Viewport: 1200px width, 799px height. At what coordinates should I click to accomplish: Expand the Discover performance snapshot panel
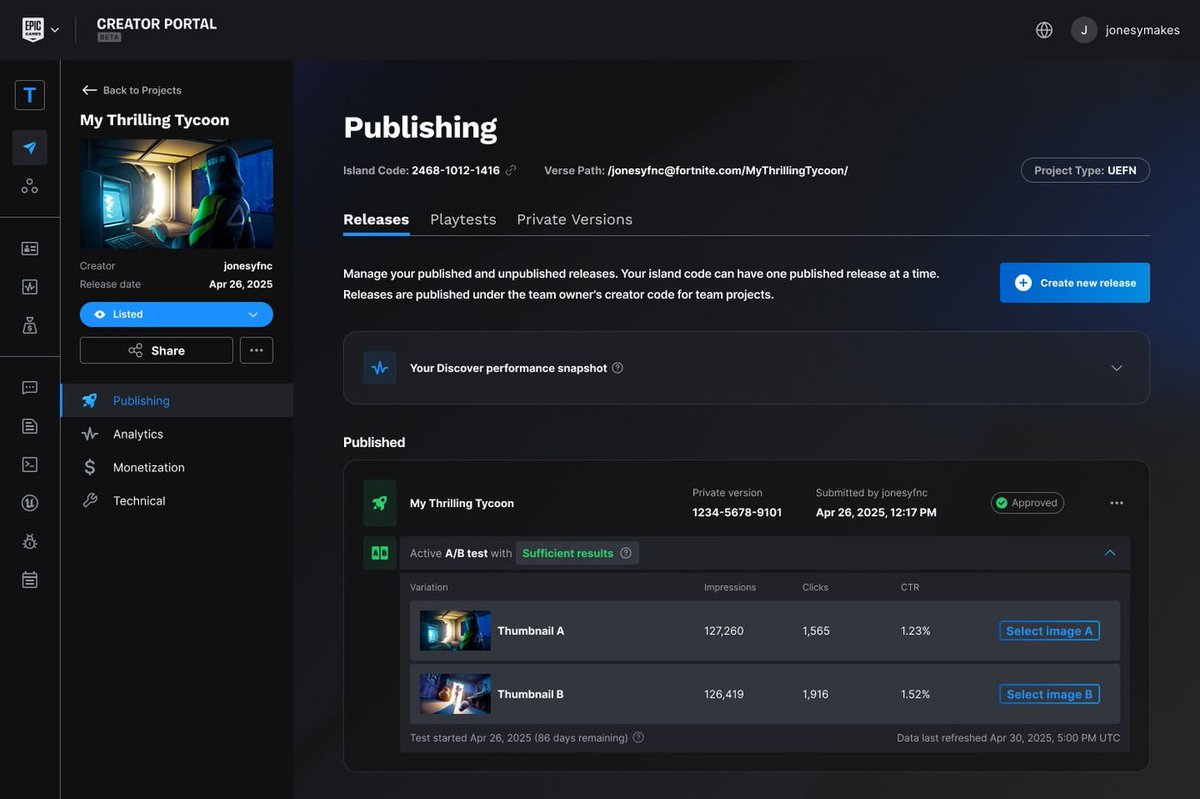pos(1116,368)
